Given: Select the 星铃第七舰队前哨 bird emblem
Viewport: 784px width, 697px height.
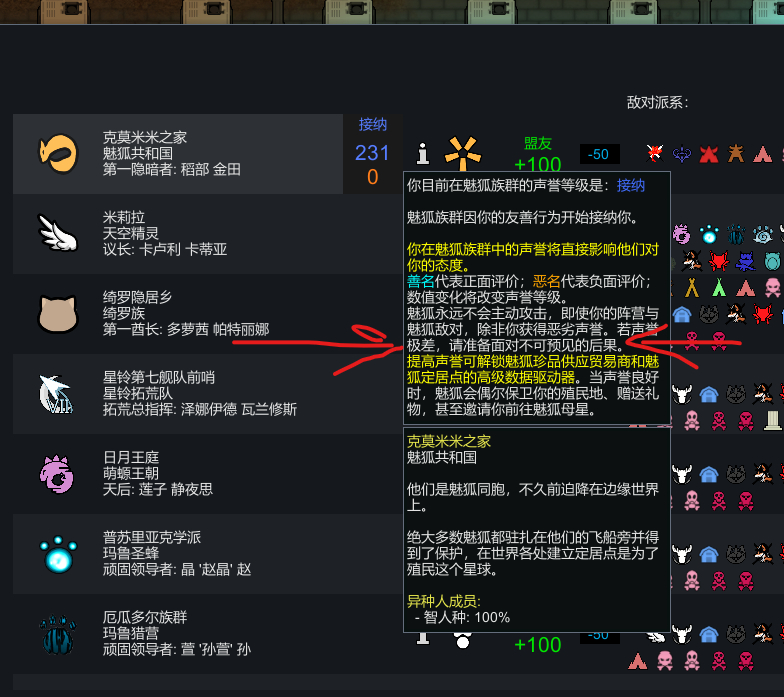Looking at the screenshot, I should coord(56,394).
